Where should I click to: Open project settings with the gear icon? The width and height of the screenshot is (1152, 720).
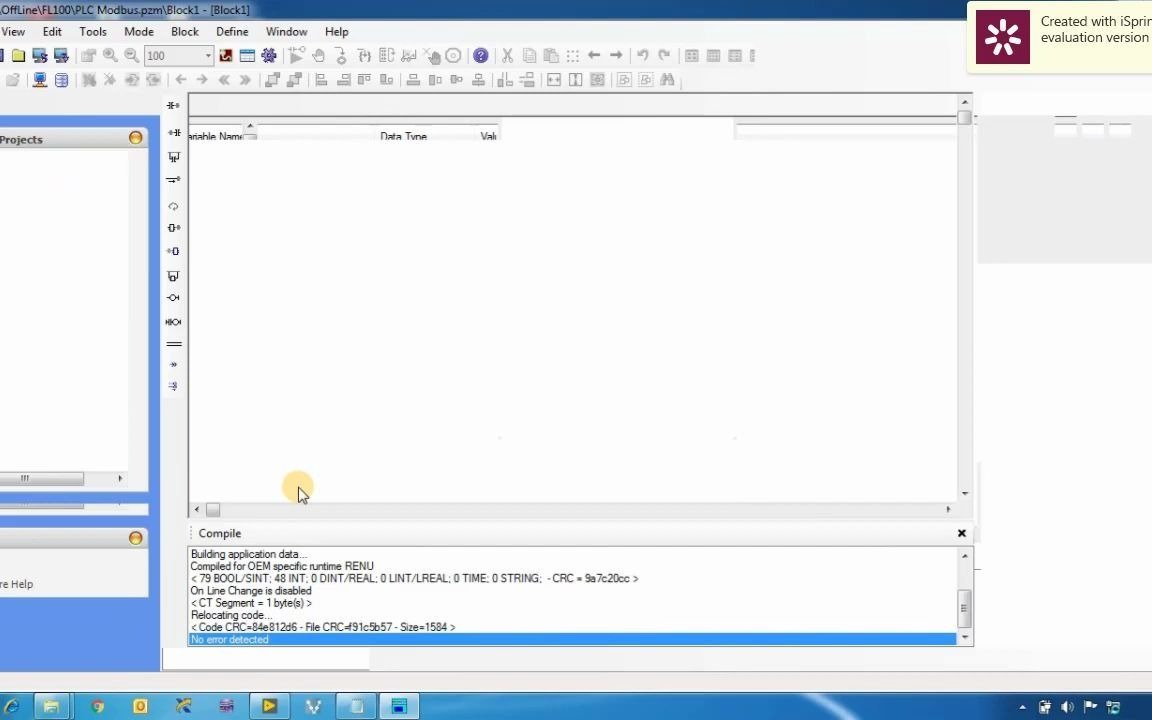coord(268,55)
